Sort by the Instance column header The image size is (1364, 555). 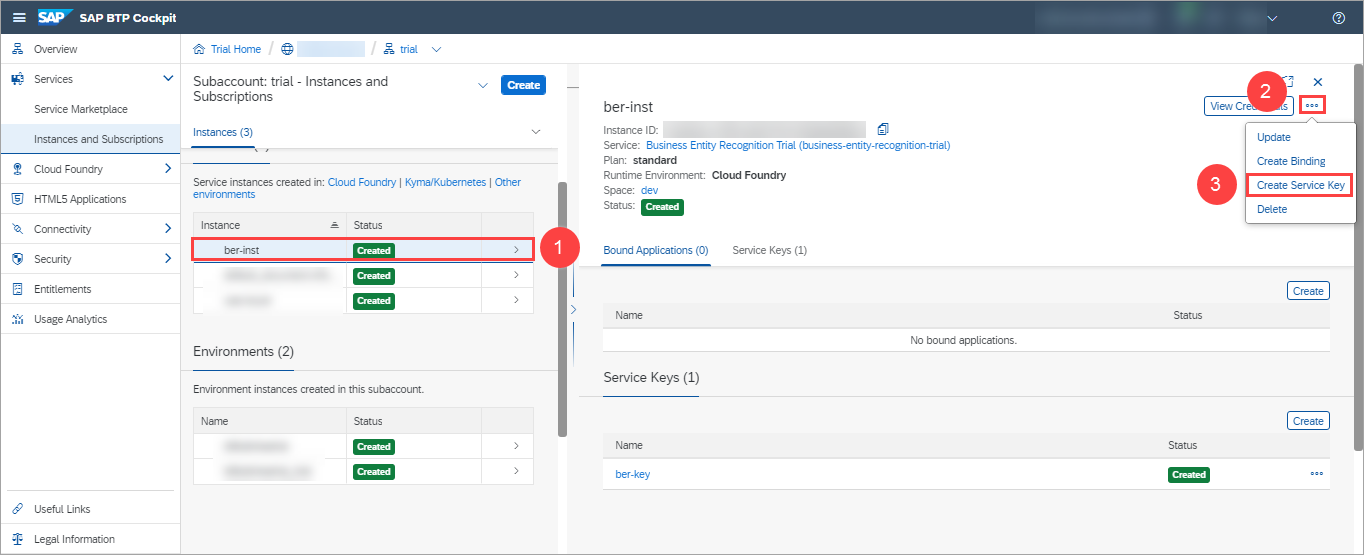pos(269,225)
